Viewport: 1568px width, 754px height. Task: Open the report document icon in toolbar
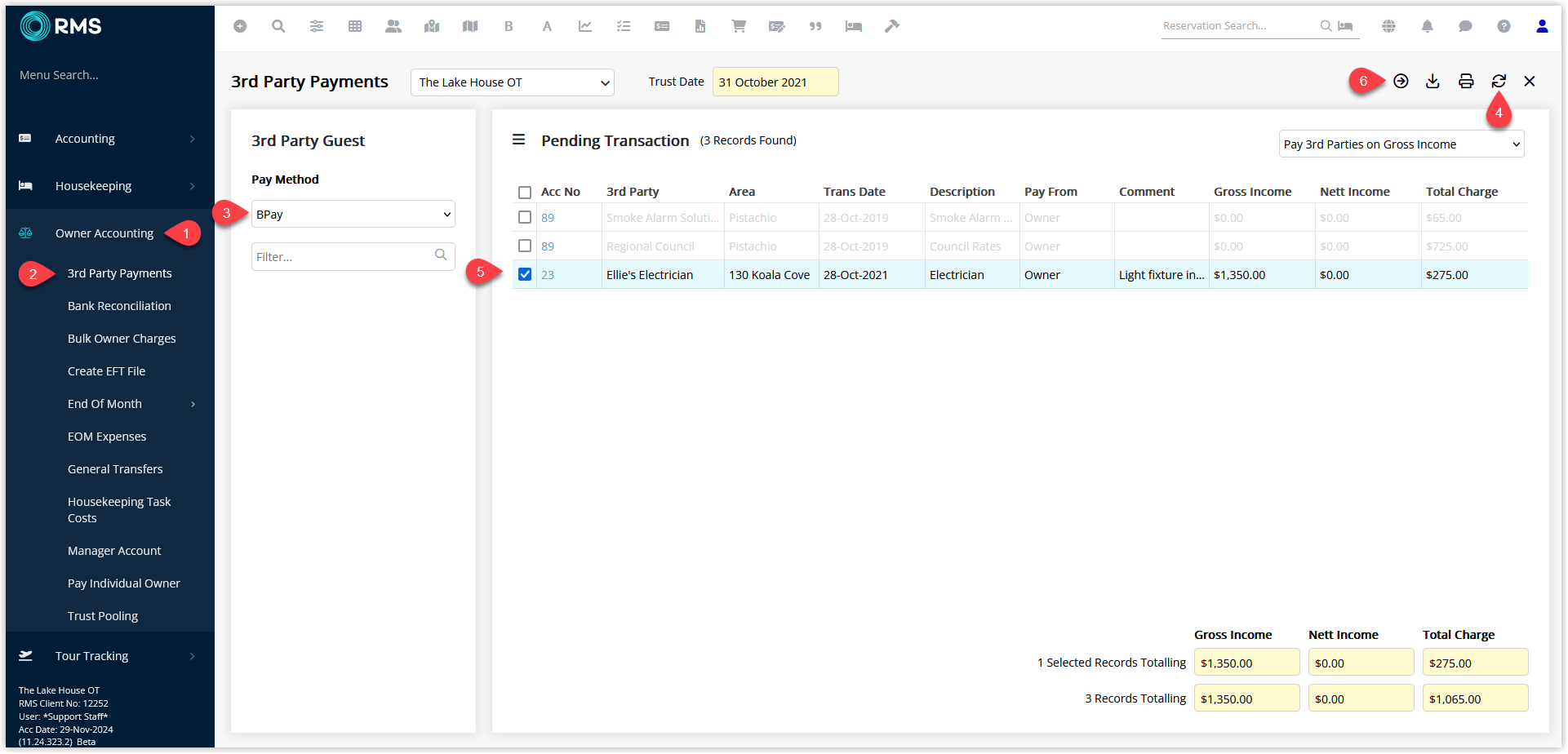(x=700, y=26)
